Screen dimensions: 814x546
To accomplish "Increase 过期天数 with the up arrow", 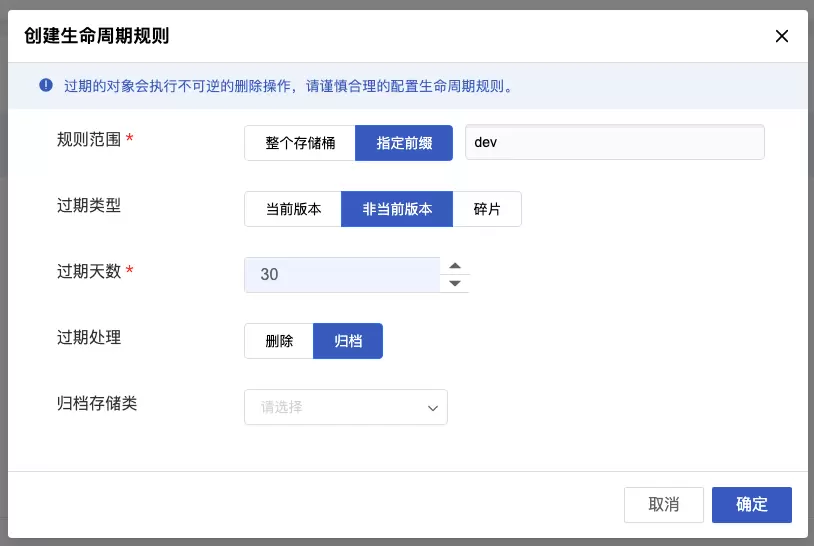I will (x=455, y=266).
